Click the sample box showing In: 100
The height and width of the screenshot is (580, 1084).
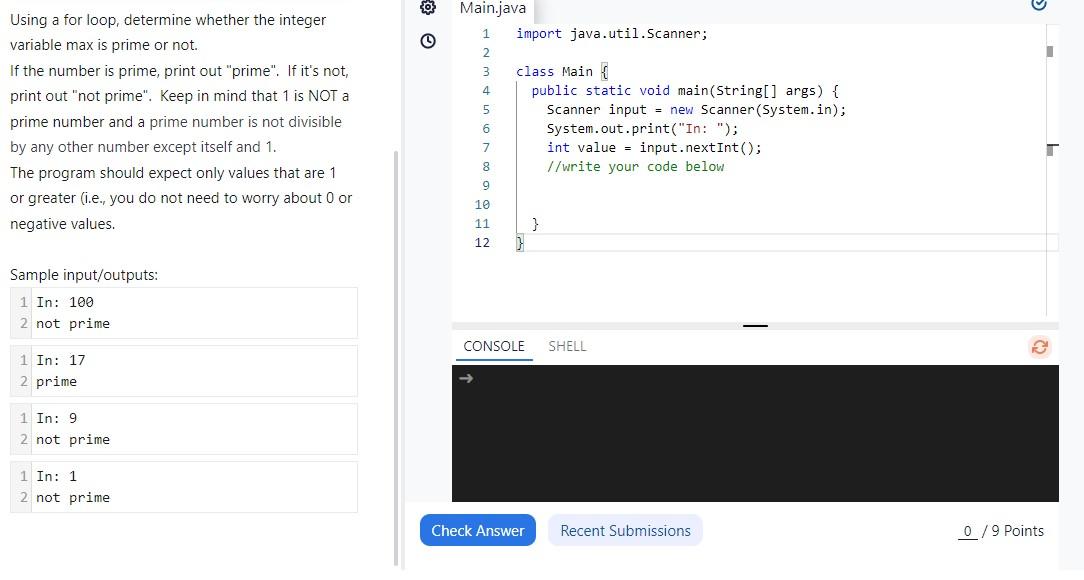pos(184,312)
